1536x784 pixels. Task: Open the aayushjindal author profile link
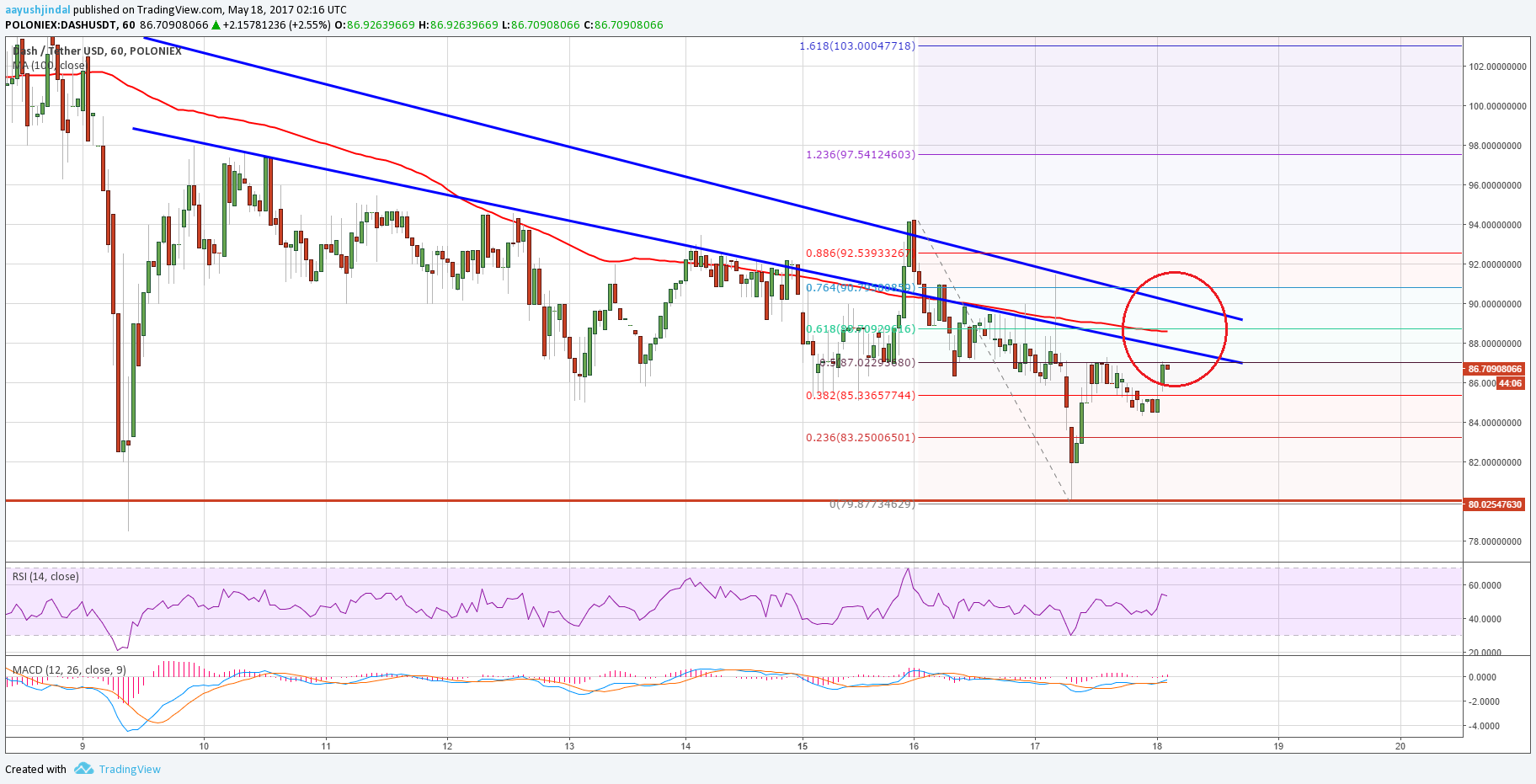[x=37, y=10]
